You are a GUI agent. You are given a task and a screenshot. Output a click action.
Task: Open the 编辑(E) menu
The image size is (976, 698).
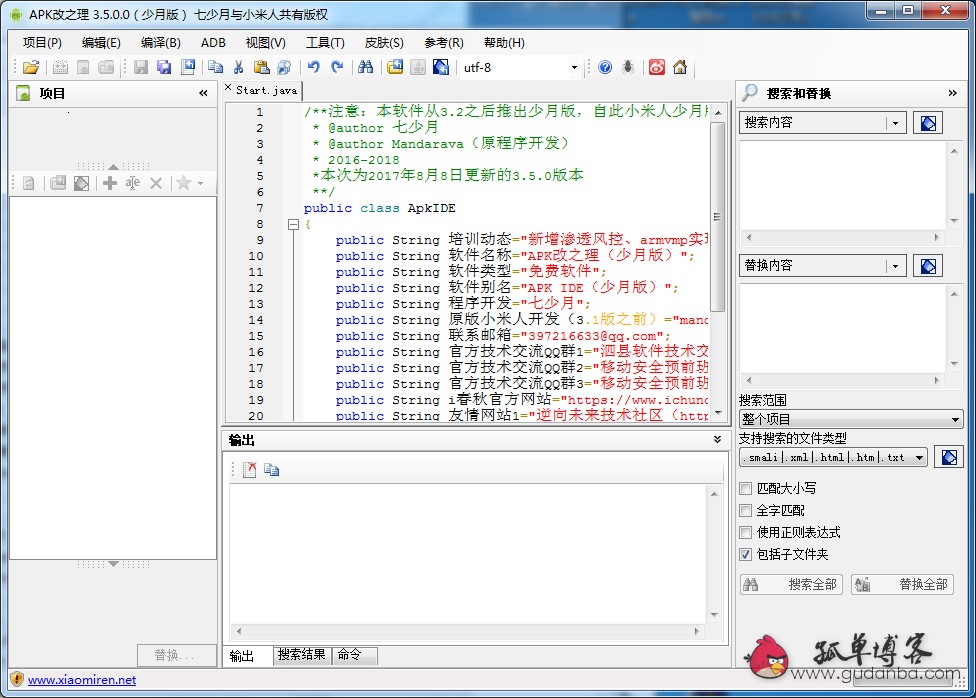101,43
